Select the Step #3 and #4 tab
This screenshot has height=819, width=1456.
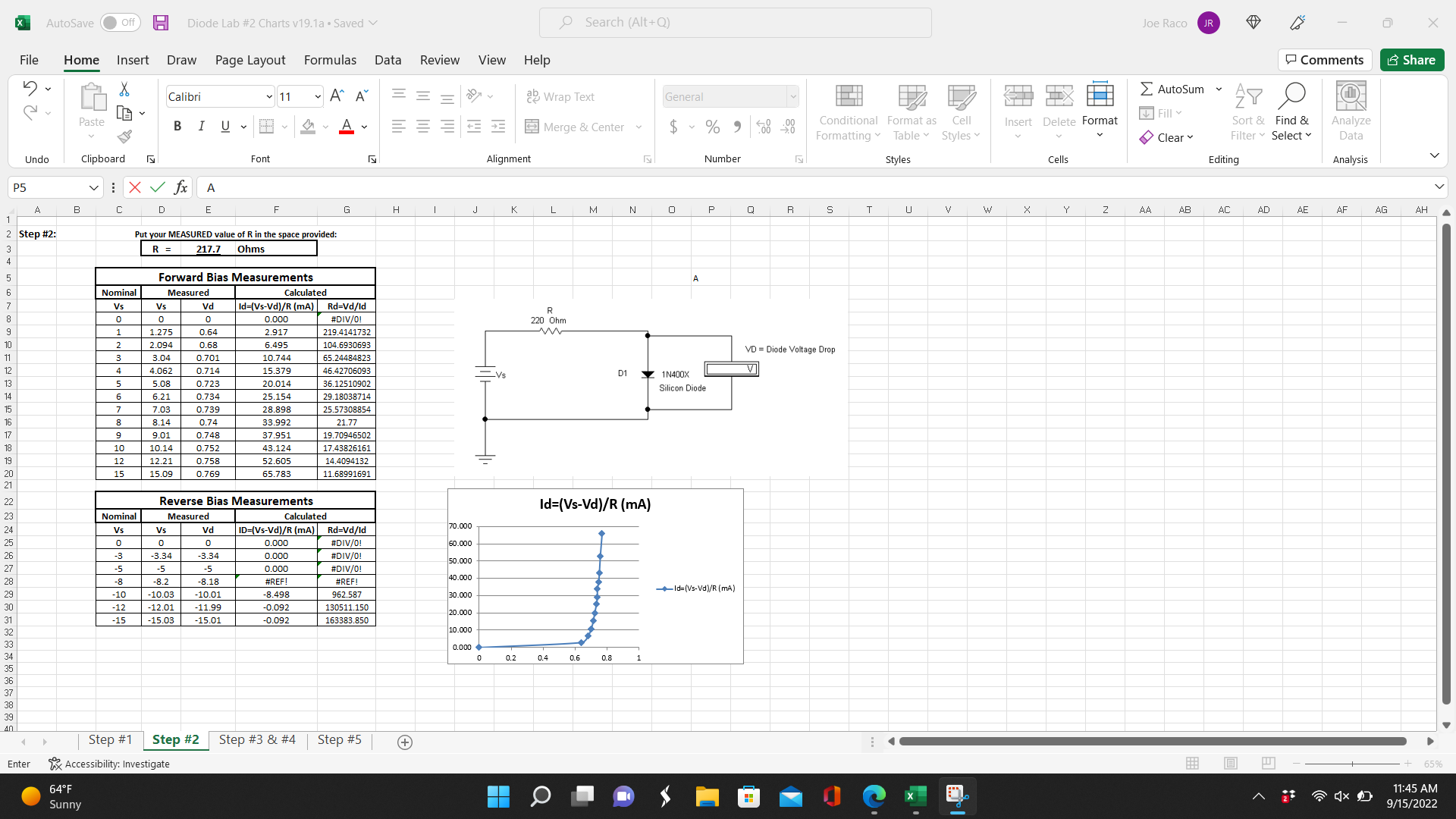tap(257, 740)
